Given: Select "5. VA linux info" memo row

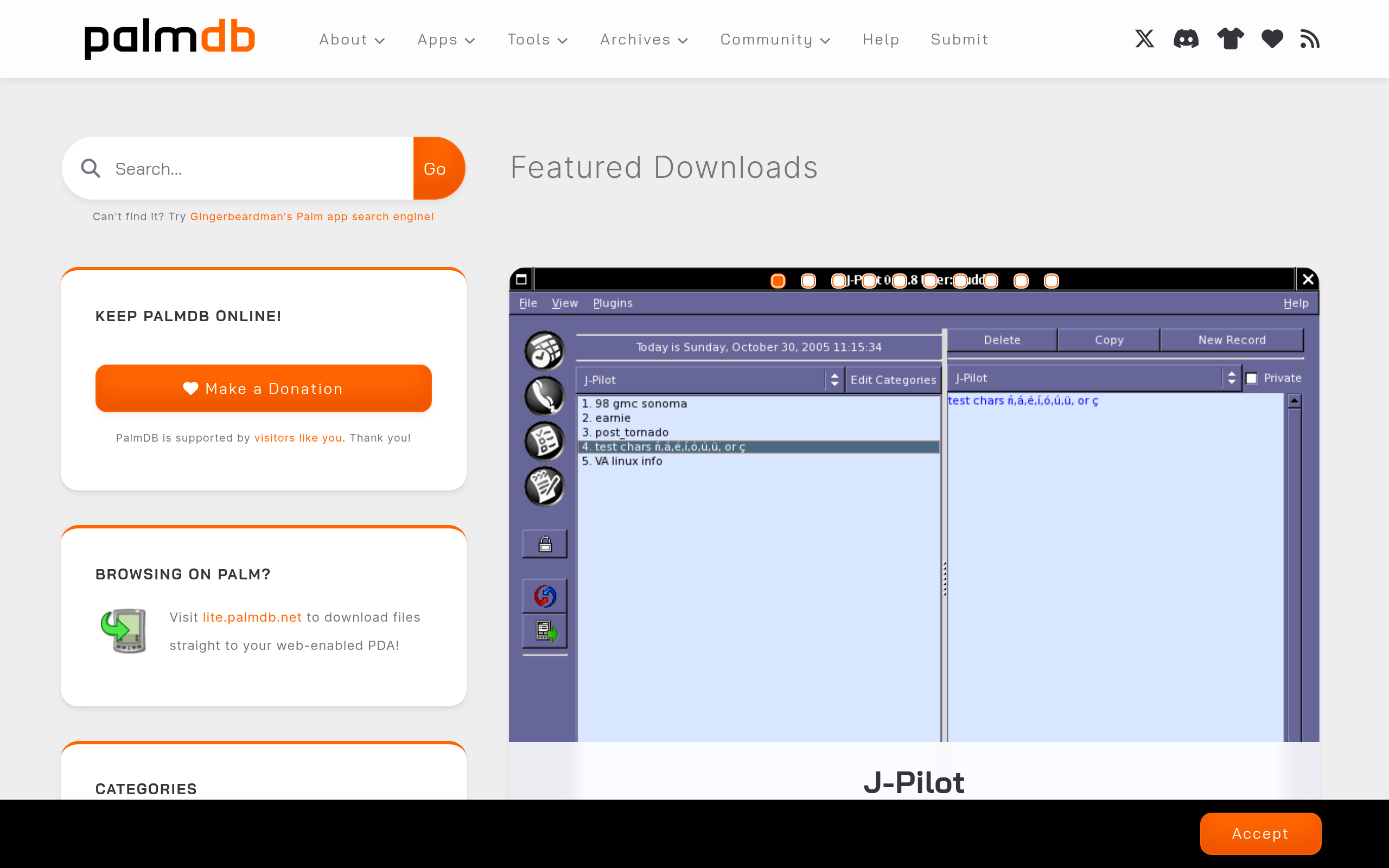Looking at the screenshot, I should (x=759, y=461).
